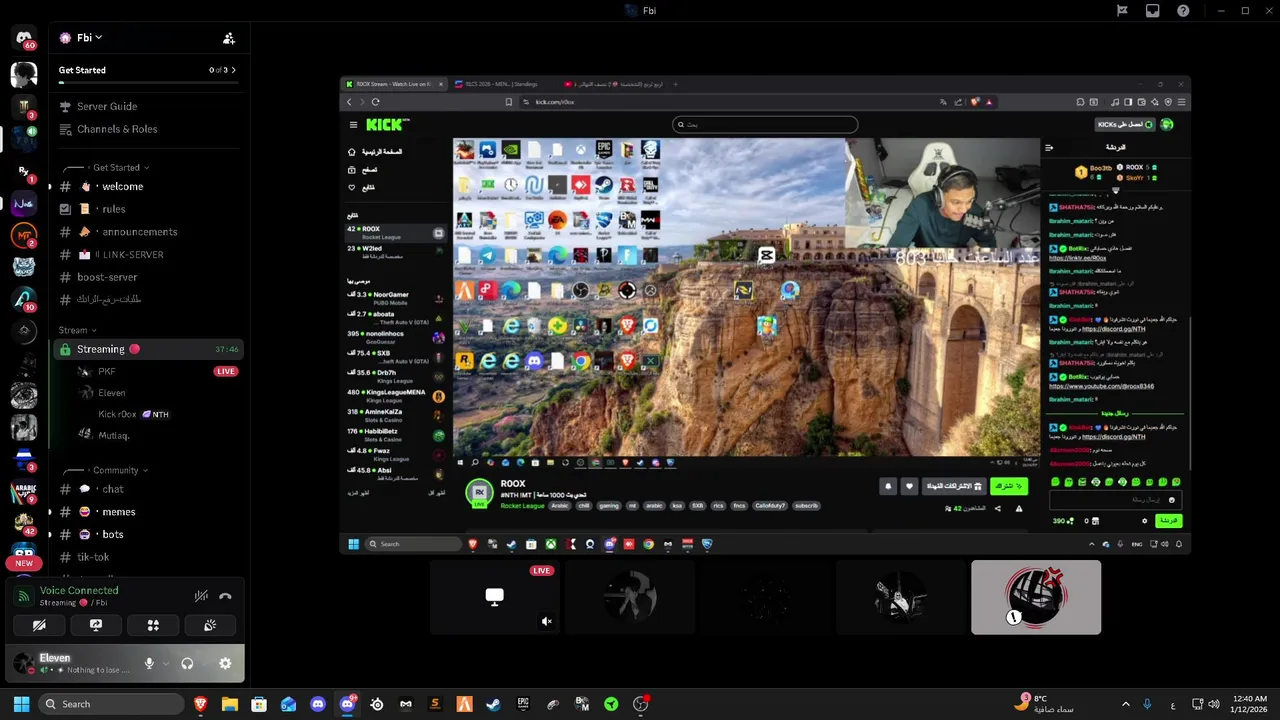
Task: Unmute the stream audio on the LIVE tile
Action: coord(546,621)
